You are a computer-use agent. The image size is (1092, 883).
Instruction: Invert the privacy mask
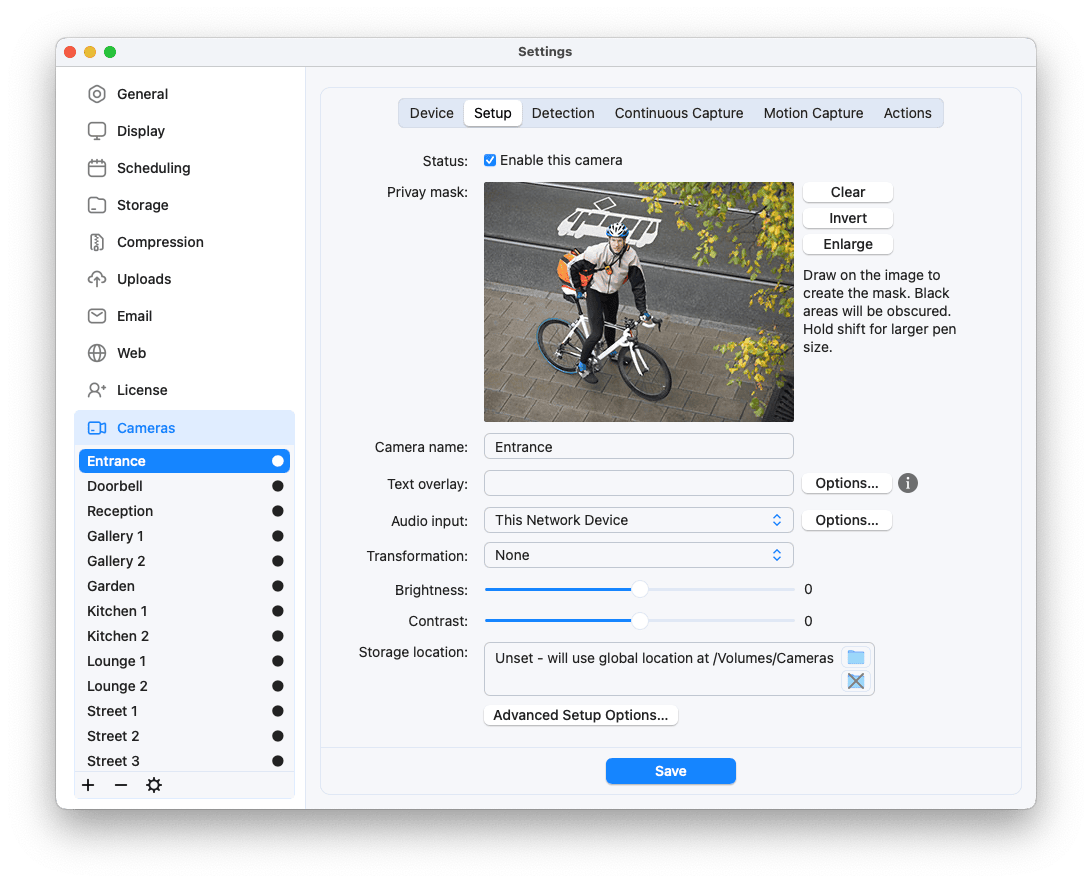pos(847,217)
